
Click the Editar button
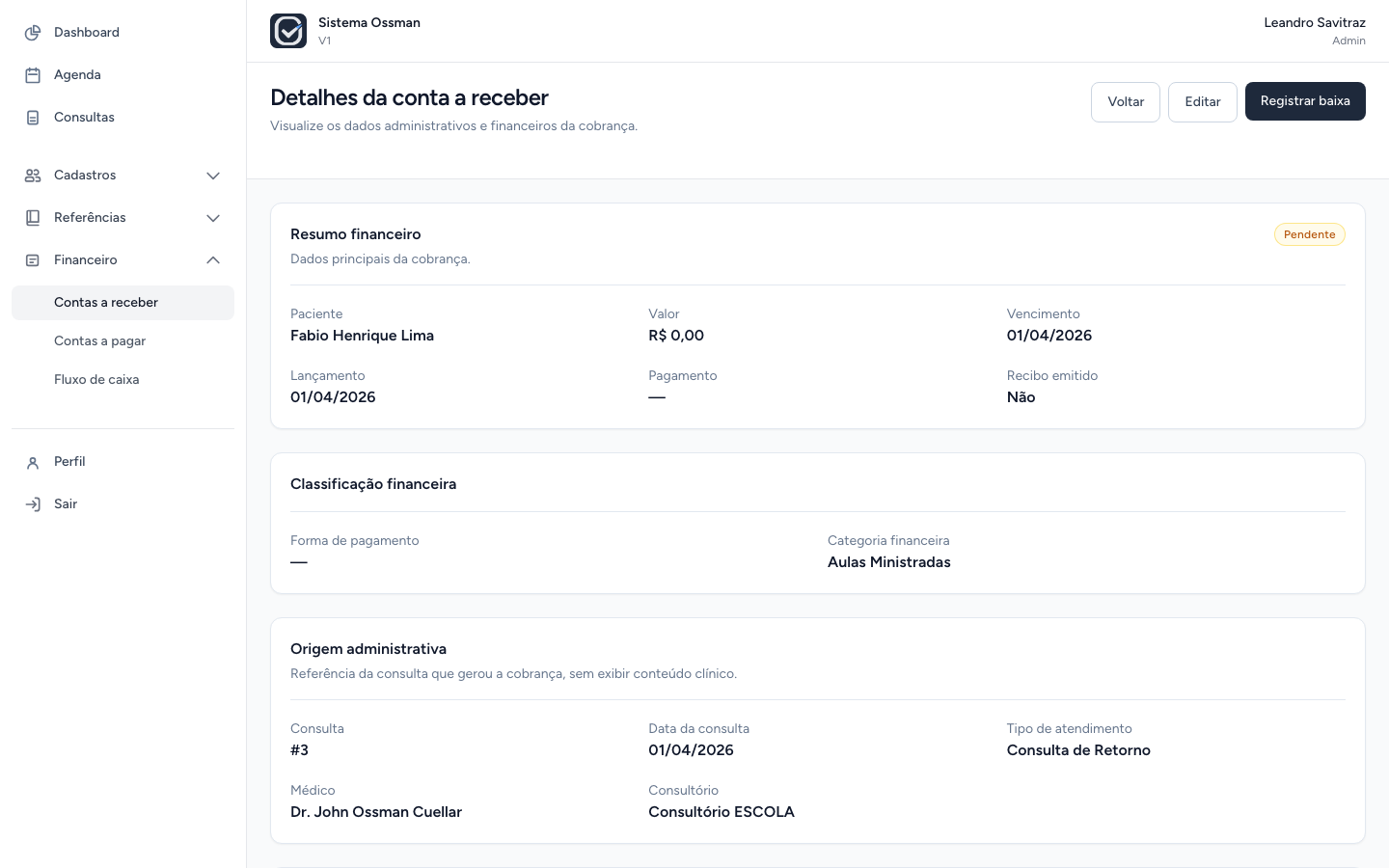1203,102
